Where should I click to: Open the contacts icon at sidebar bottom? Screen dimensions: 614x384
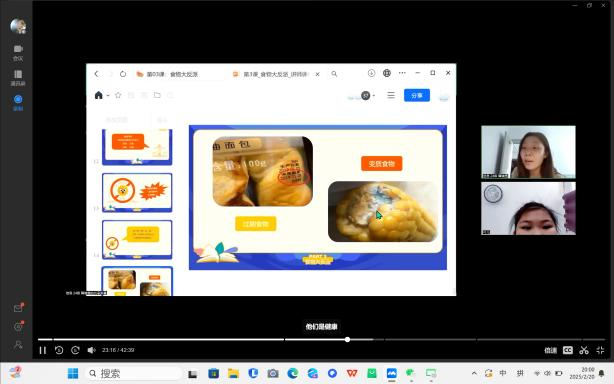18,344
